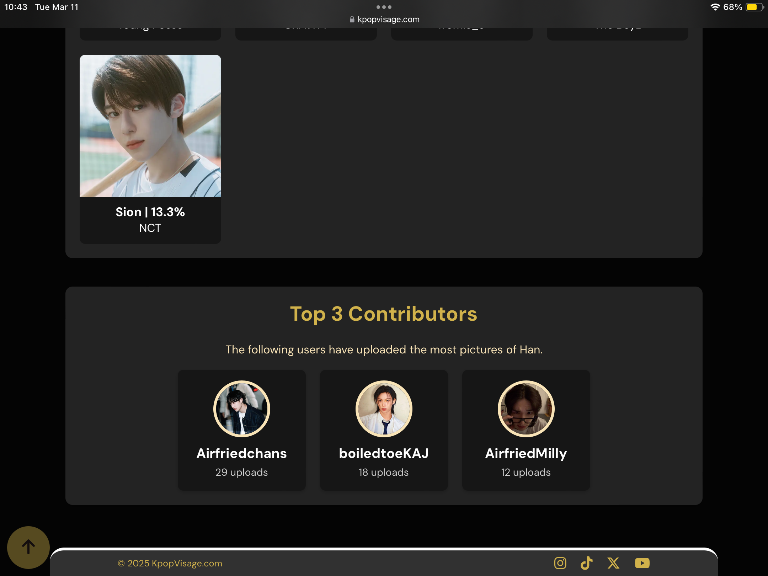Click the AirfriedMilly username
768x576 pixels.
(526, 454)
